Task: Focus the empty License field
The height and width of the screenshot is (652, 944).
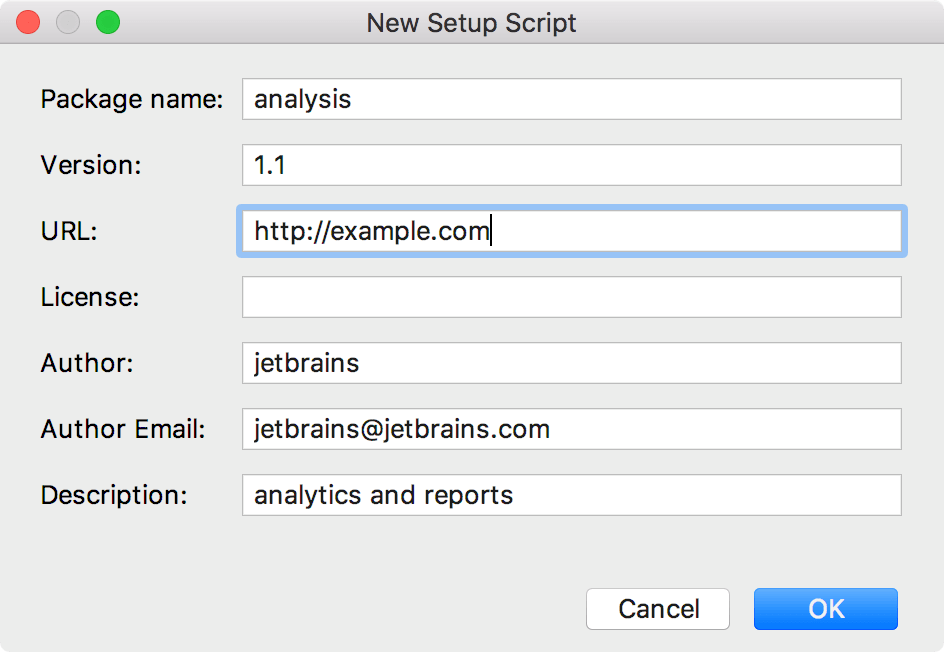Action: pyautogui.click(x=570, y=297)
